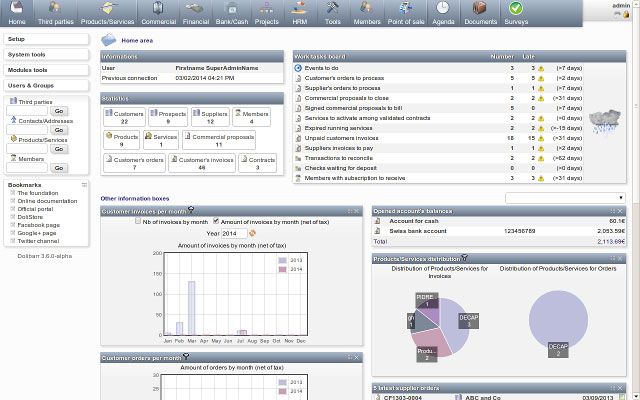
Task: Click the March bar in invoices chart
Action: pyautogui.click(x=191, y=308)
